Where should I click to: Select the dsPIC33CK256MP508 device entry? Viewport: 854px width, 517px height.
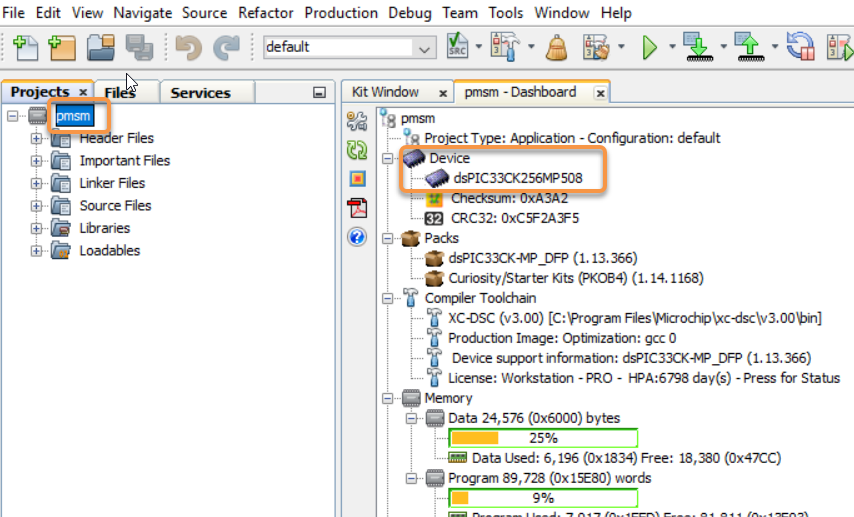pos(517,178)
